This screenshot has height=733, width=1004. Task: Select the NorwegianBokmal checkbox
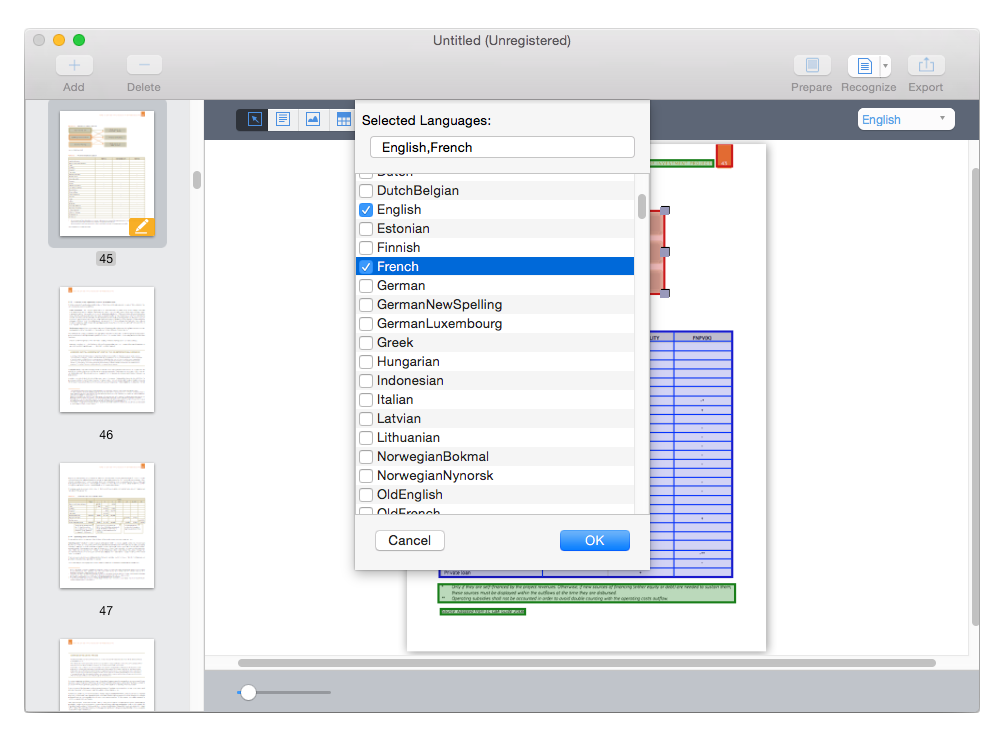click(366, 457)
